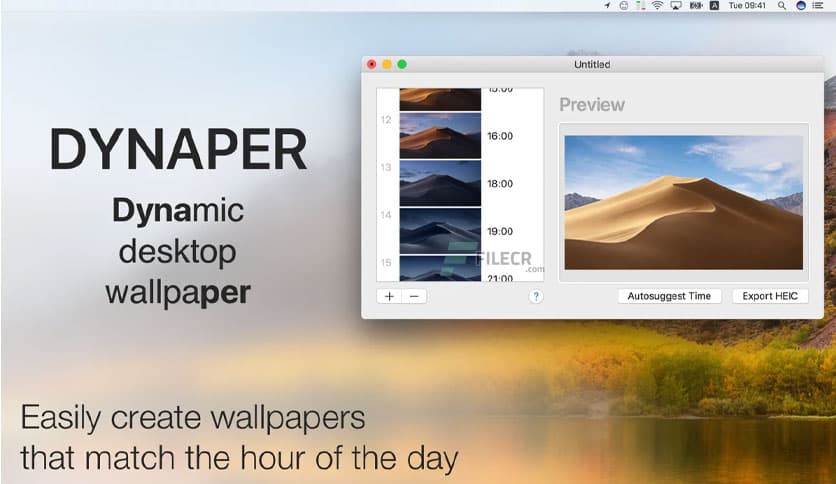The width and height of the screenshot is (836, 484).
Task: Open Siri from menu bar
Action: (x=801, y=5)
